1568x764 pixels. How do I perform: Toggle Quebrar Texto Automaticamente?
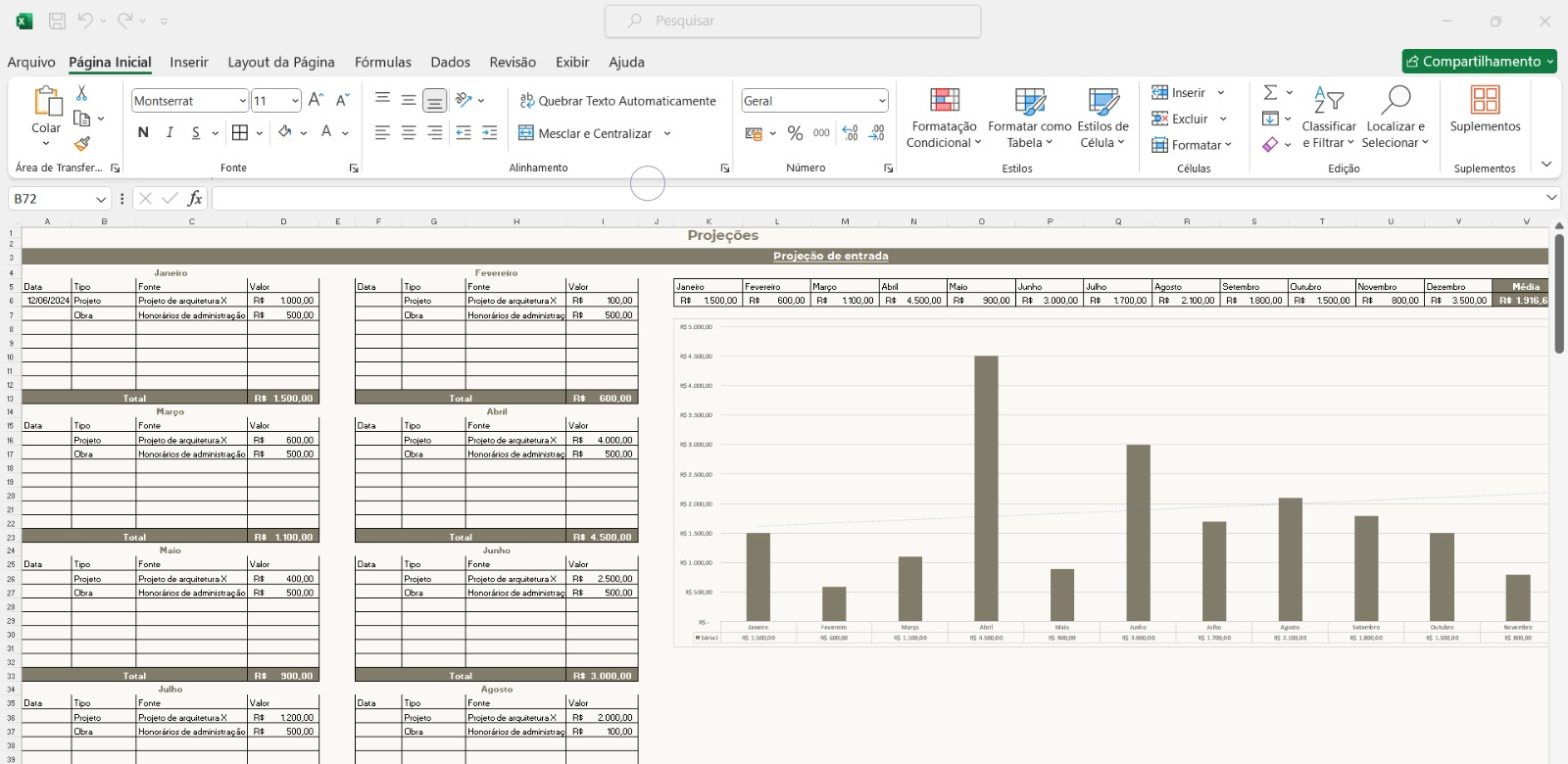point(617,101)
